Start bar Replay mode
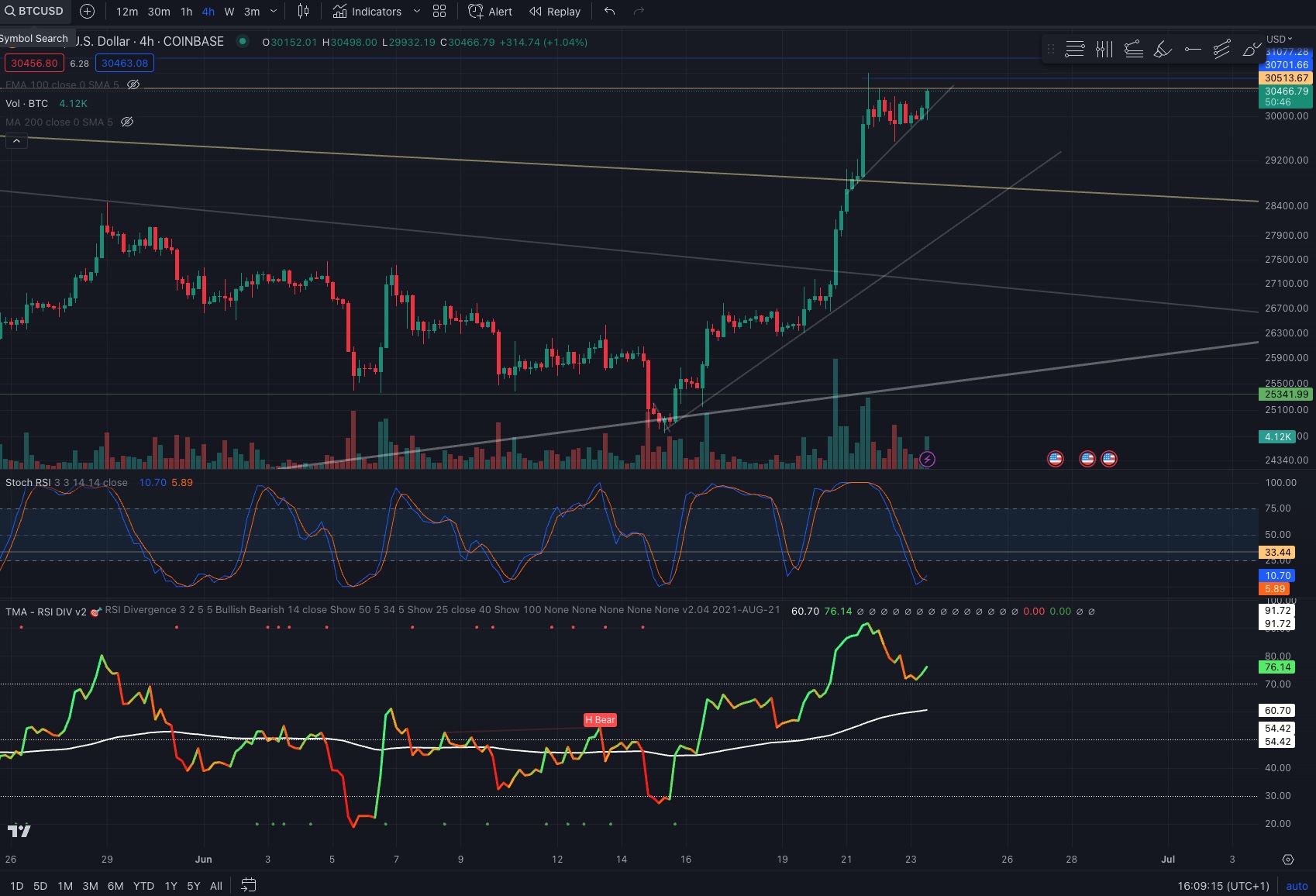 pyautogui.click(x=553, y=11)
